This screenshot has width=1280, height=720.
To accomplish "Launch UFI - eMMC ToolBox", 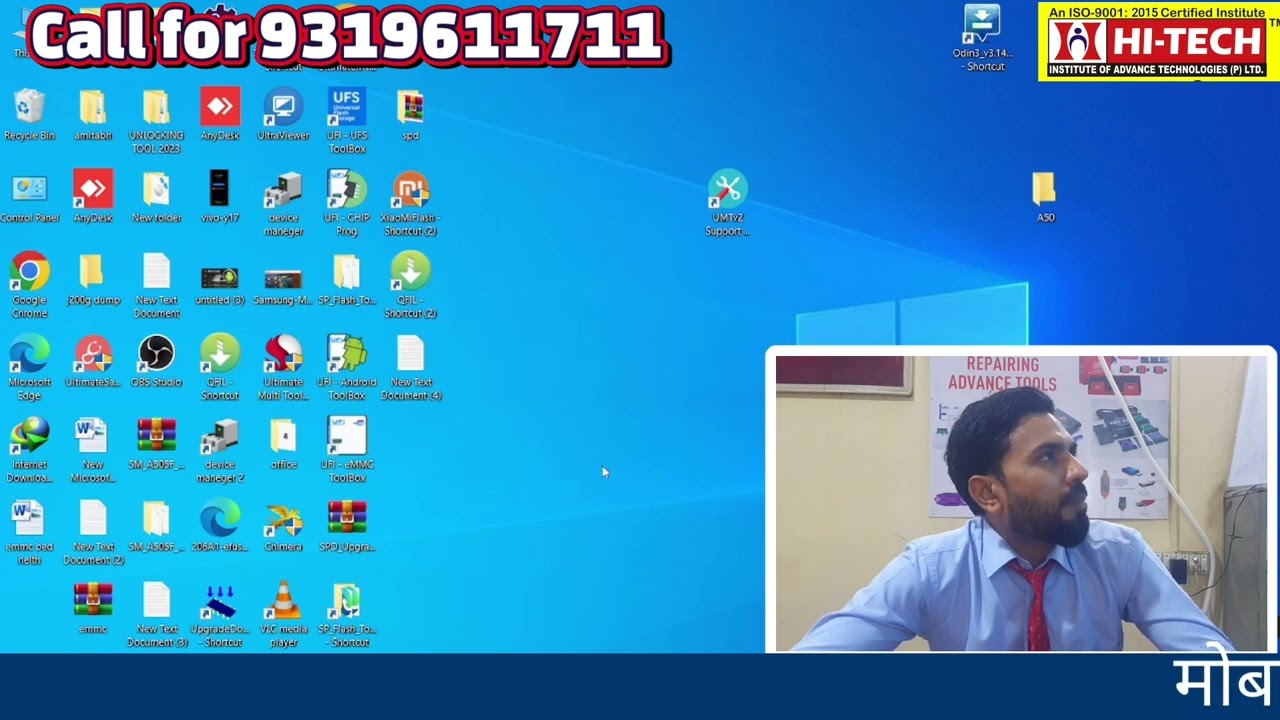I will [x=347, y=449].
